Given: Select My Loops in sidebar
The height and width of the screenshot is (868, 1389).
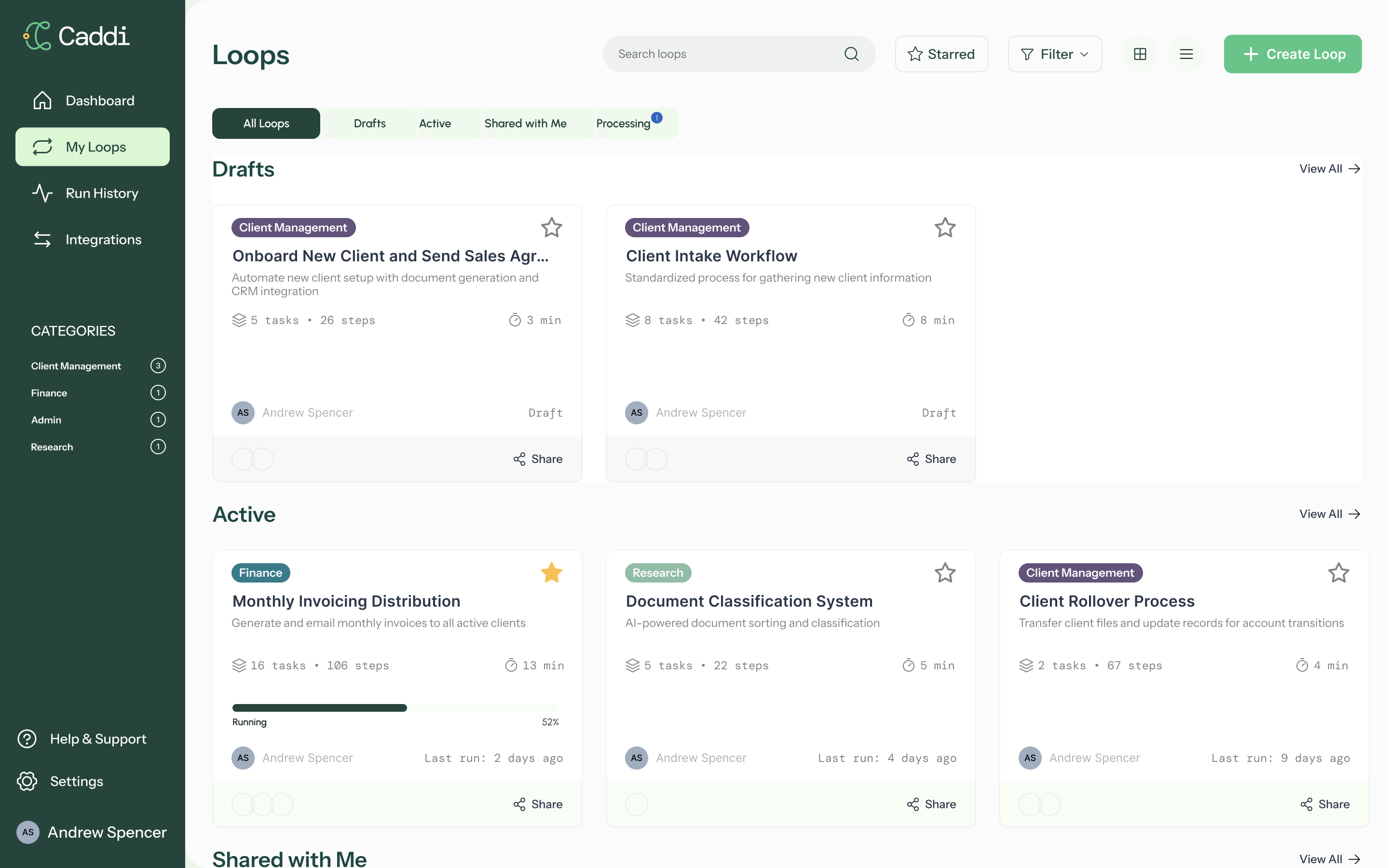Looking at the screenshot, I should click(93, 147).
